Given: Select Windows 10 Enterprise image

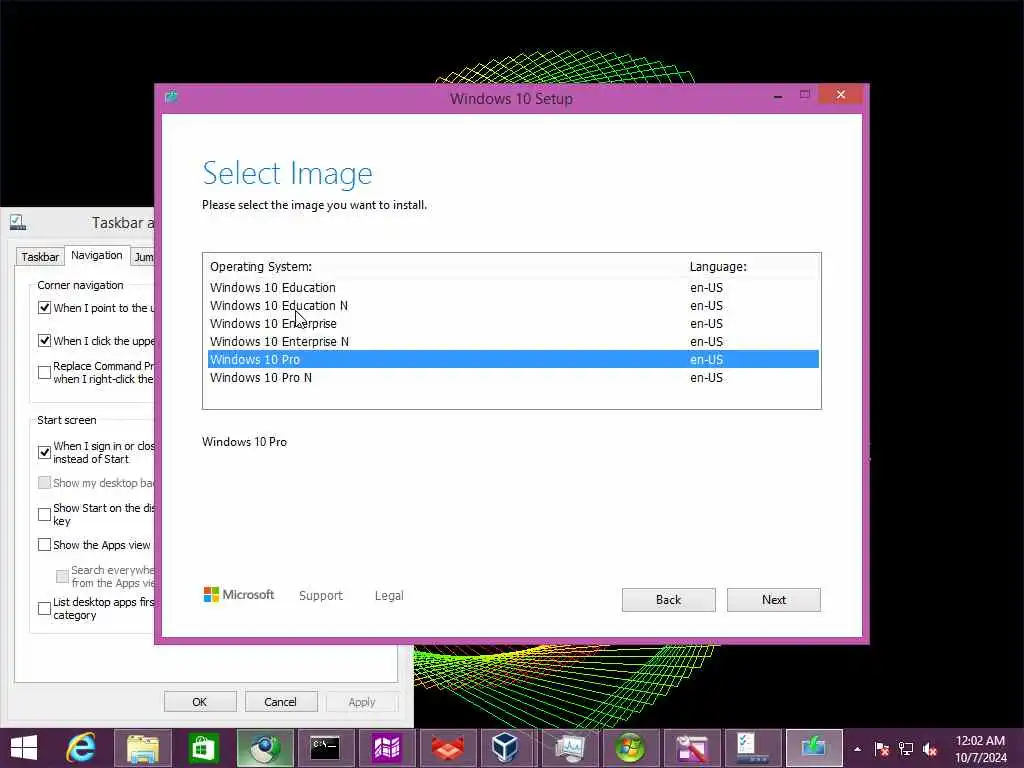Looking at the screenshot, I should [513, 323].
